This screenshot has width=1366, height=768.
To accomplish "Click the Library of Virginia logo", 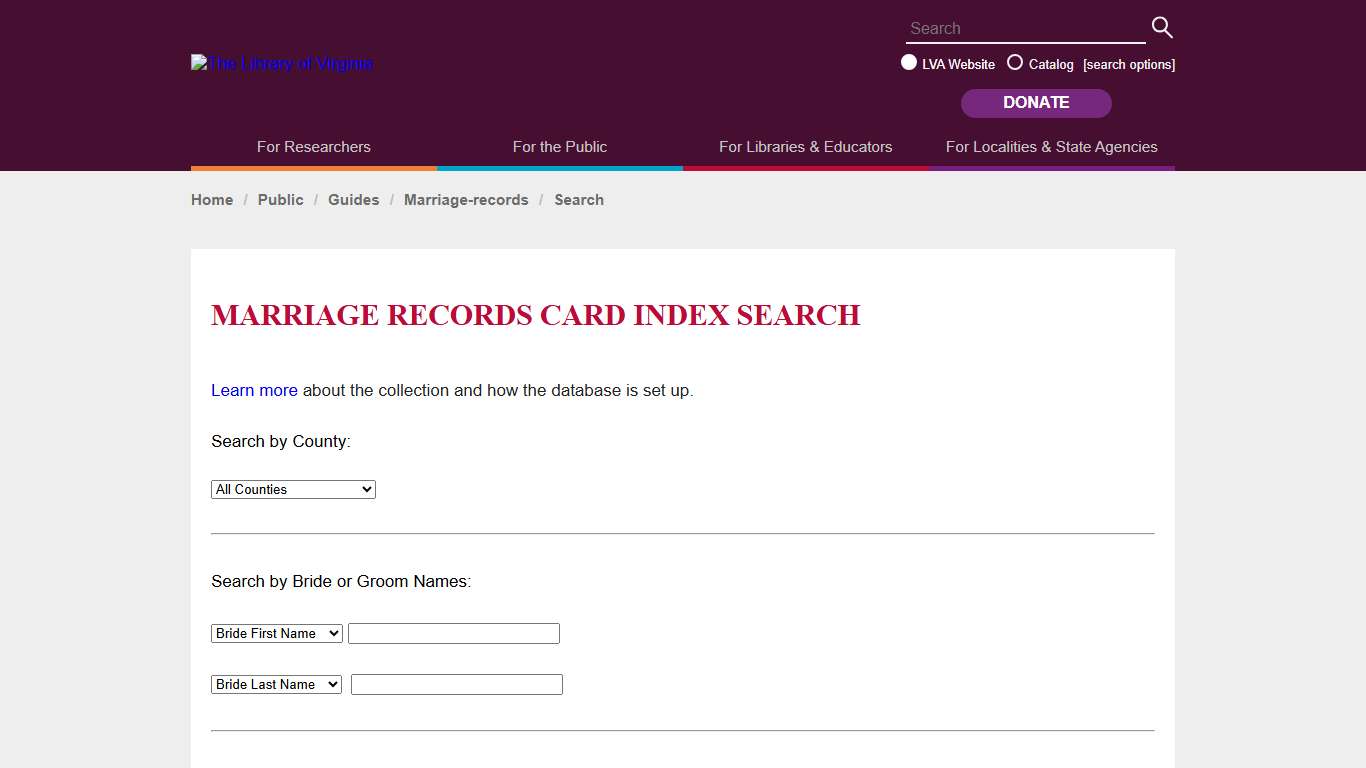I will pos(281,63).
